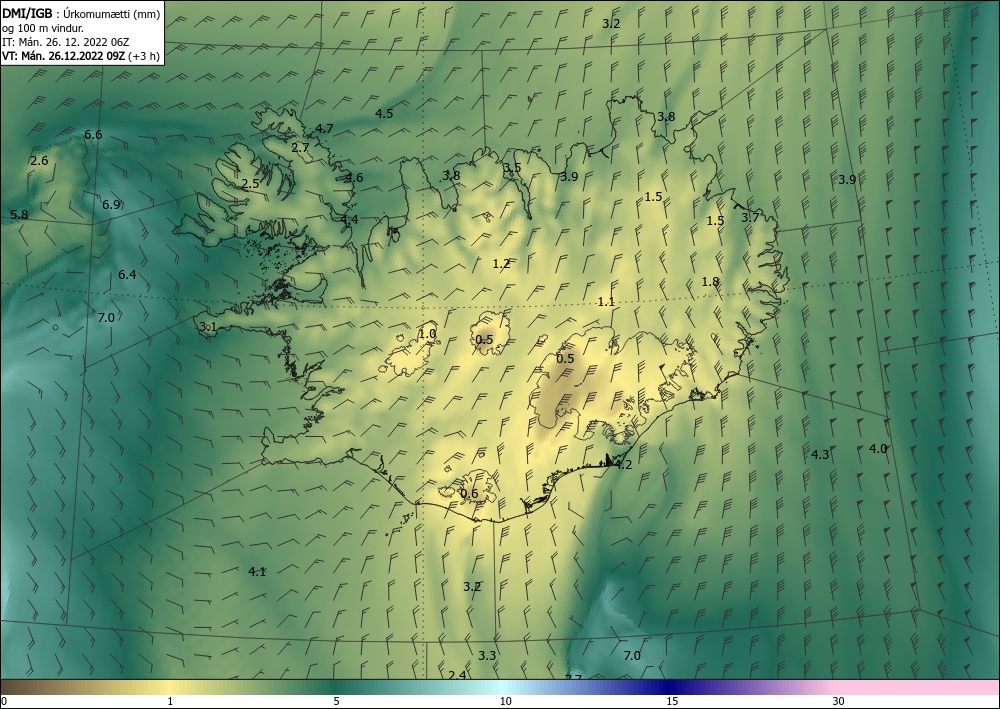Click the '4.6' map value
Screen dimensions: 1000x709
coord(354,177)
